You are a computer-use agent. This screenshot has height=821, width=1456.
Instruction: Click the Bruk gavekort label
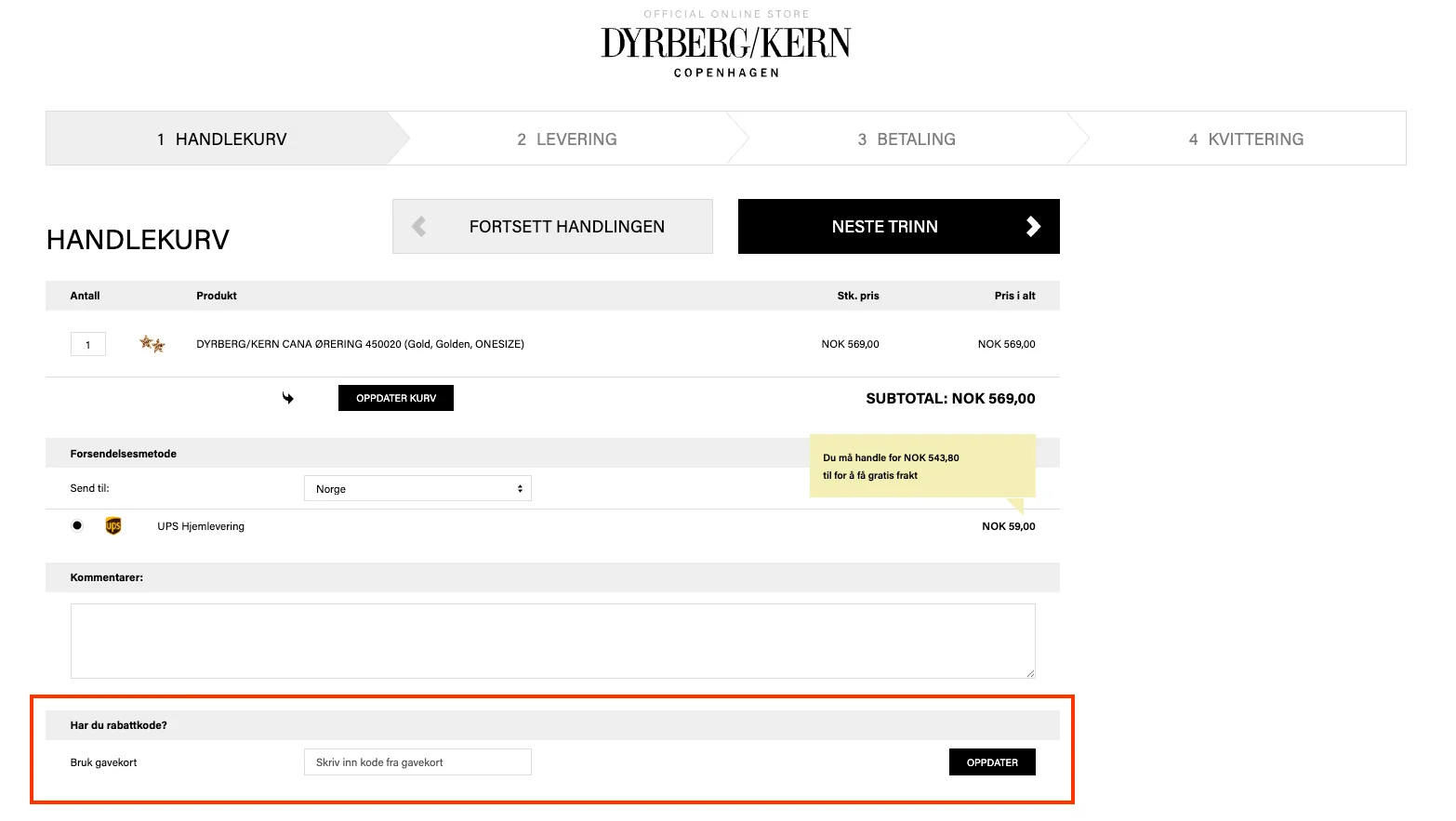[x=103, y=762]
